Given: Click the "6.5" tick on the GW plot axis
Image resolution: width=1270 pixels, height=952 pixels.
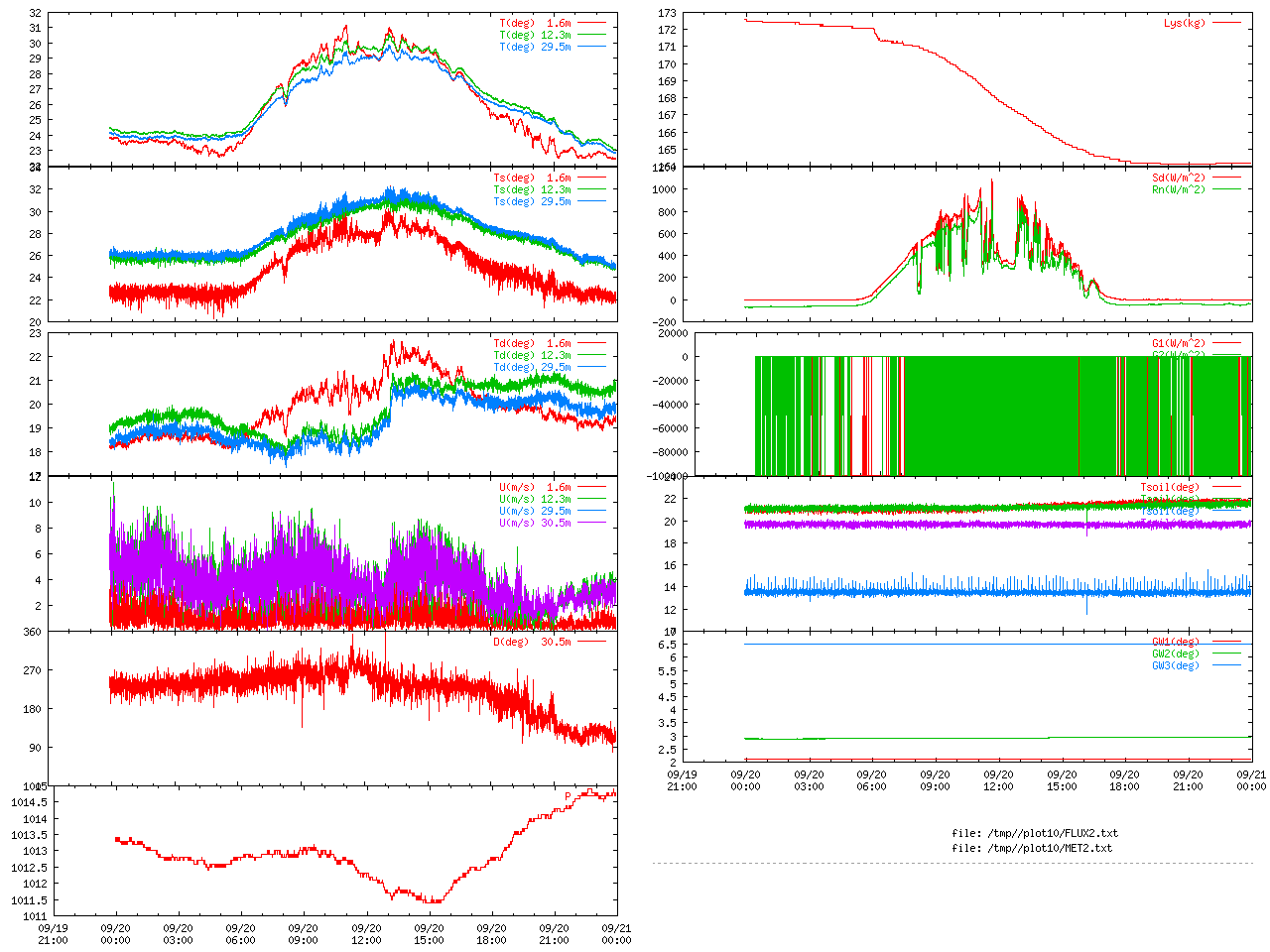Looking at the screenshot, I should (668, 645).
